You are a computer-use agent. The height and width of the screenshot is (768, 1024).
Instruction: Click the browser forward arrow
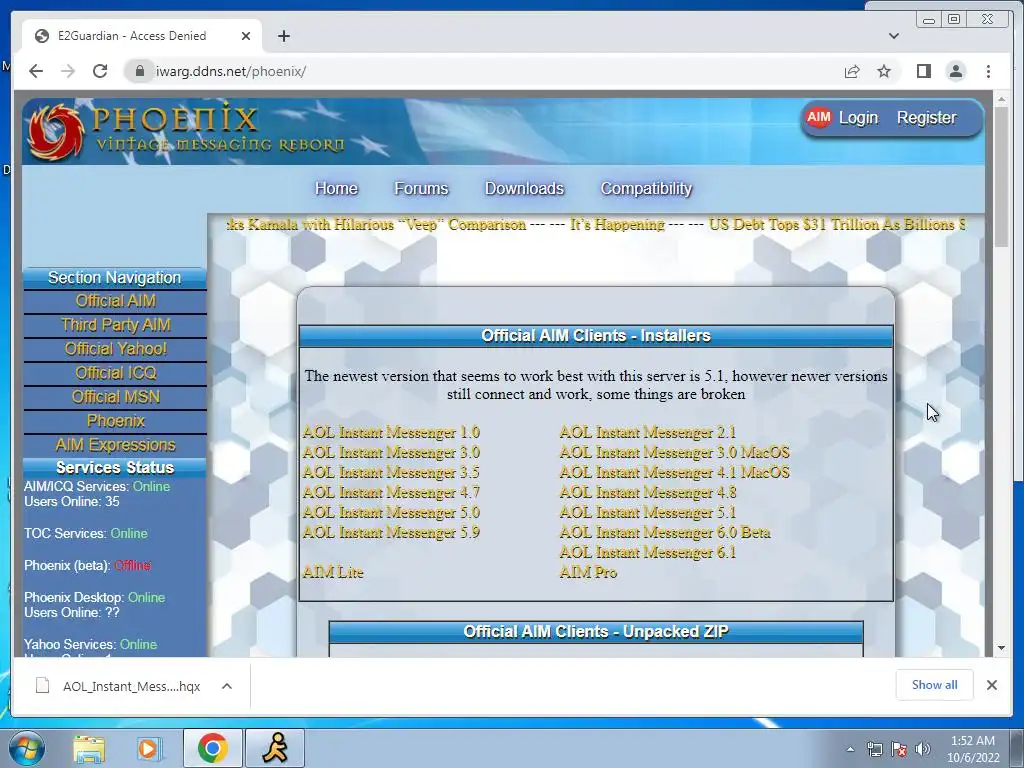[x=68, y=71]
